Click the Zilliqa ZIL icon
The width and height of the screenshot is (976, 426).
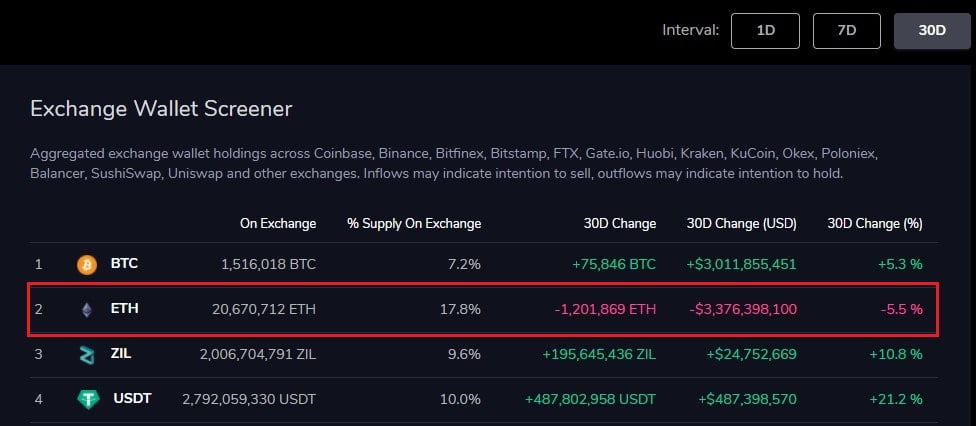coord(88,355)
